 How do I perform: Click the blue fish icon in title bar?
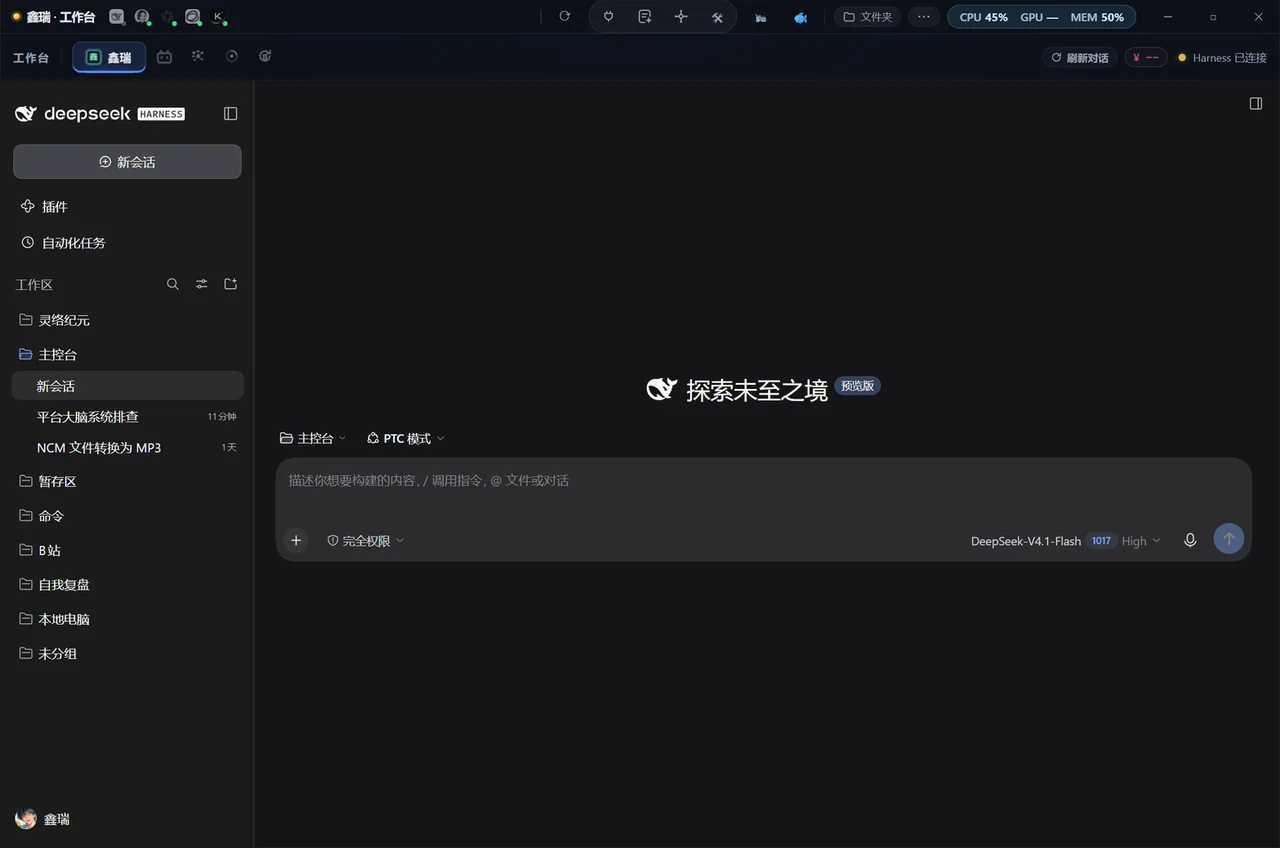pos(801,17)
